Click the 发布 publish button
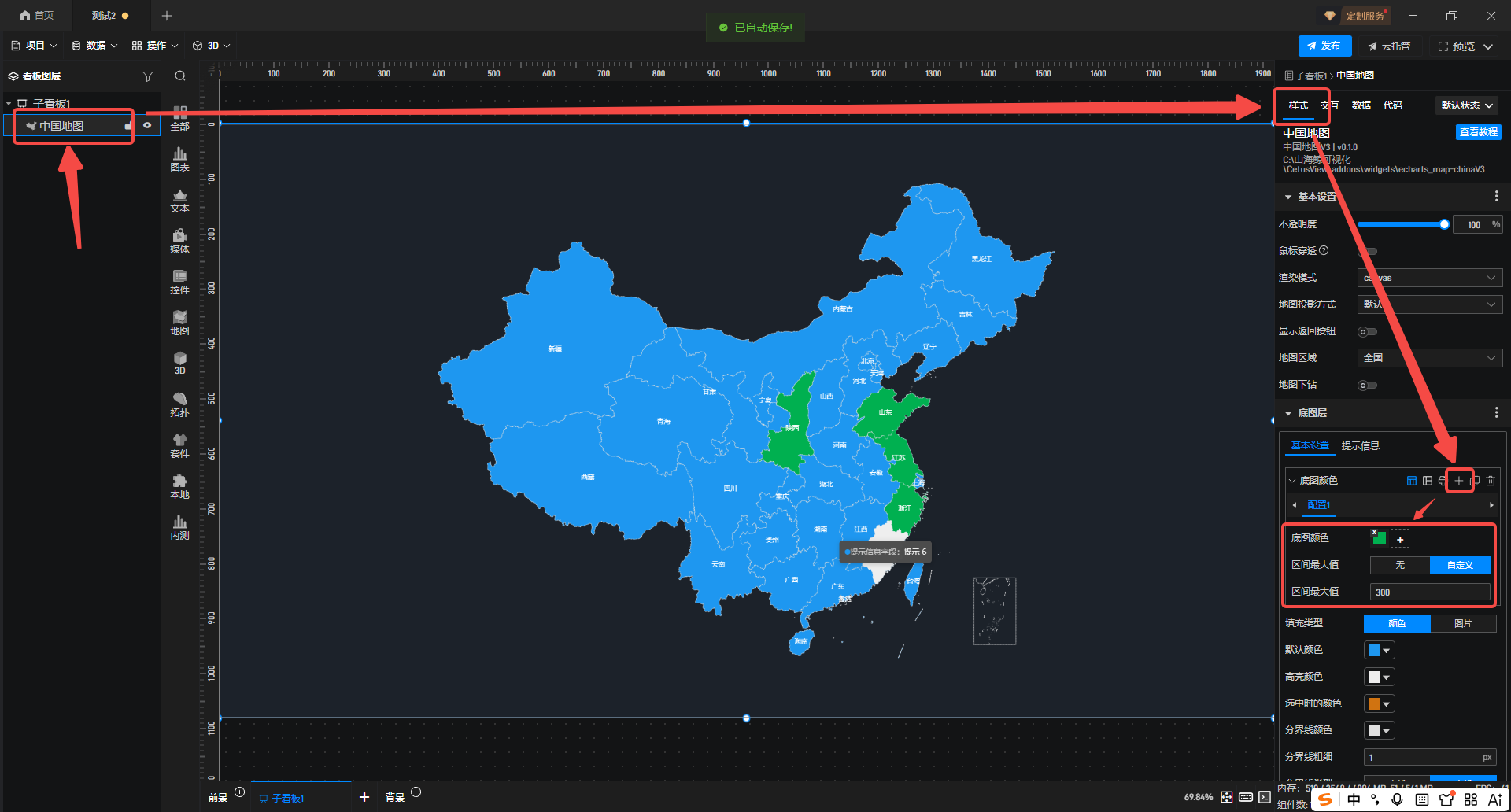The height and width of the screenshot is (812, 1511). pyautogui.click(x=1324, y=46)
